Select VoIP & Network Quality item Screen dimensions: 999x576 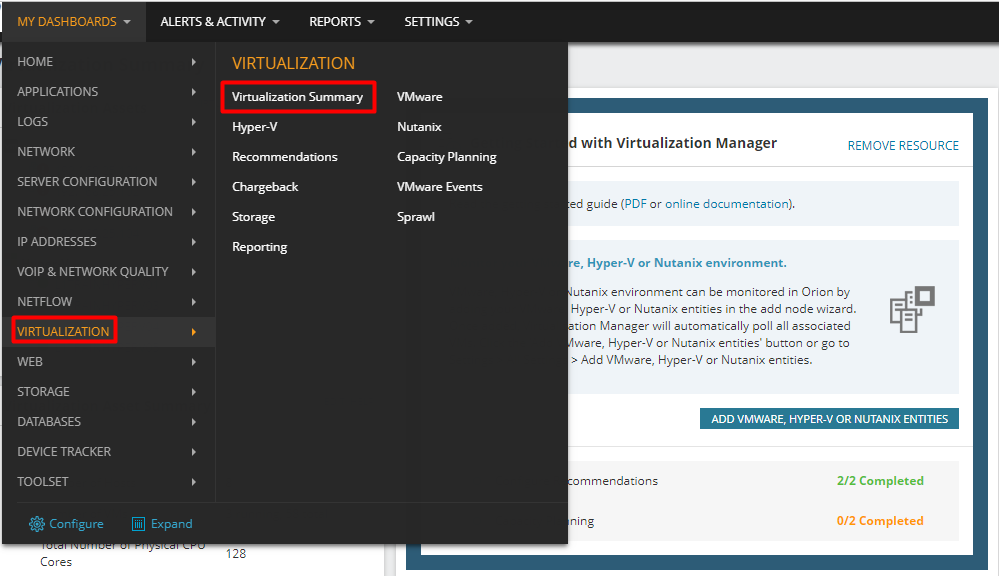click(93, 271)
